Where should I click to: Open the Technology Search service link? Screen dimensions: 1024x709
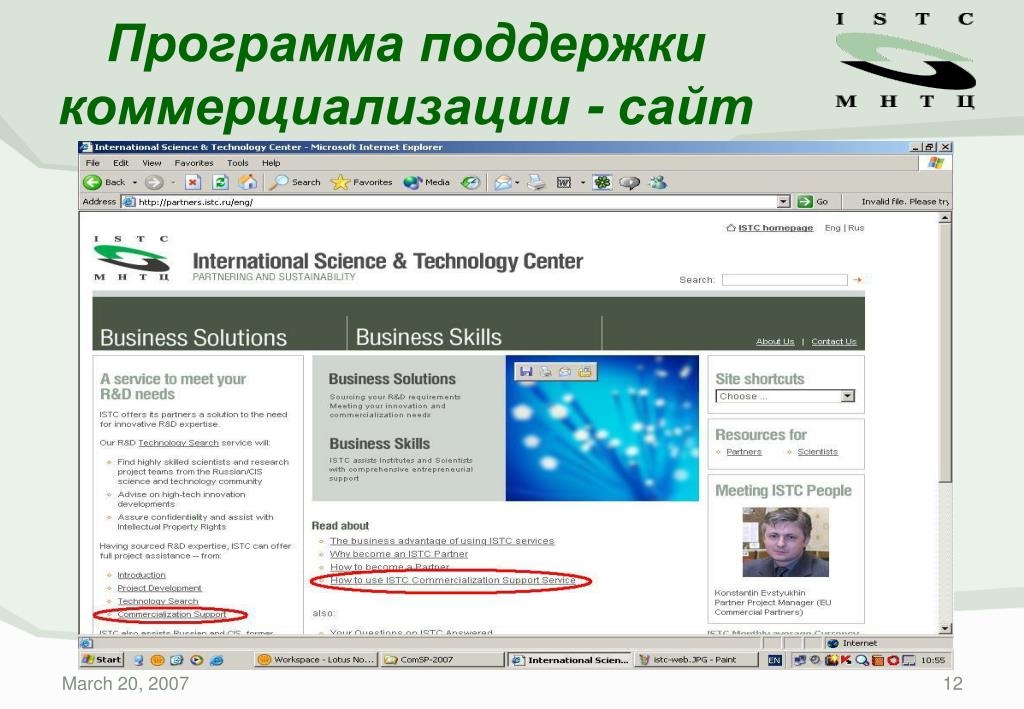178,443
